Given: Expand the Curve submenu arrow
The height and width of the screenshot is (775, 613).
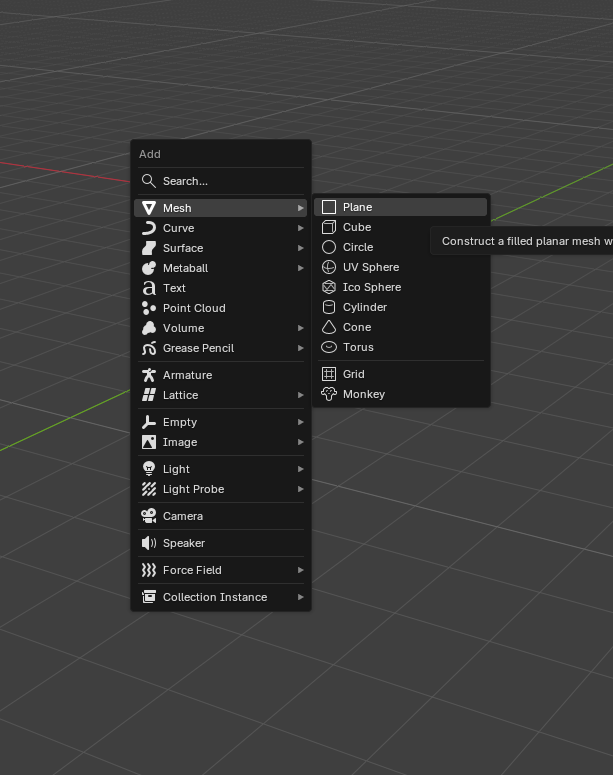Looking at the screenshot, I should coord(301,228).
